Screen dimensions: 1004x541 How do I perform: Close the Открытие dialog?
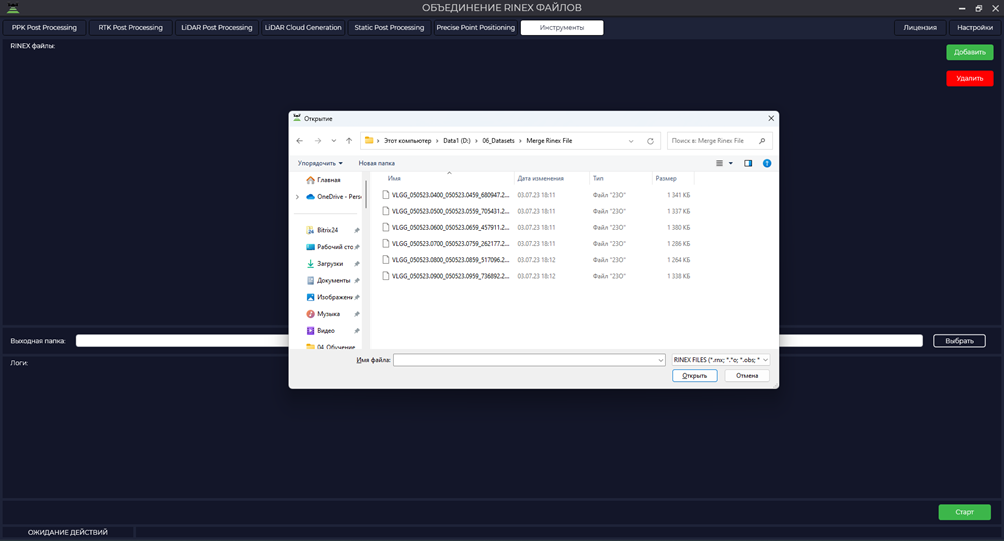(771, 118)
